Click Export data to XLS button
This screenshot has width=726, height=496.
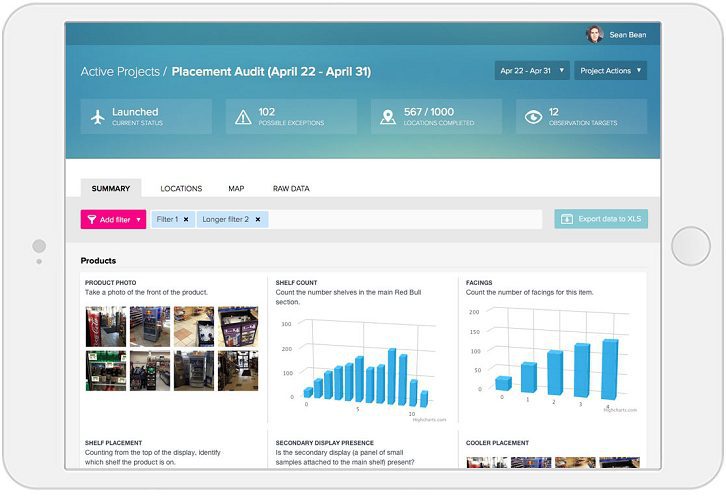point(601,219)
